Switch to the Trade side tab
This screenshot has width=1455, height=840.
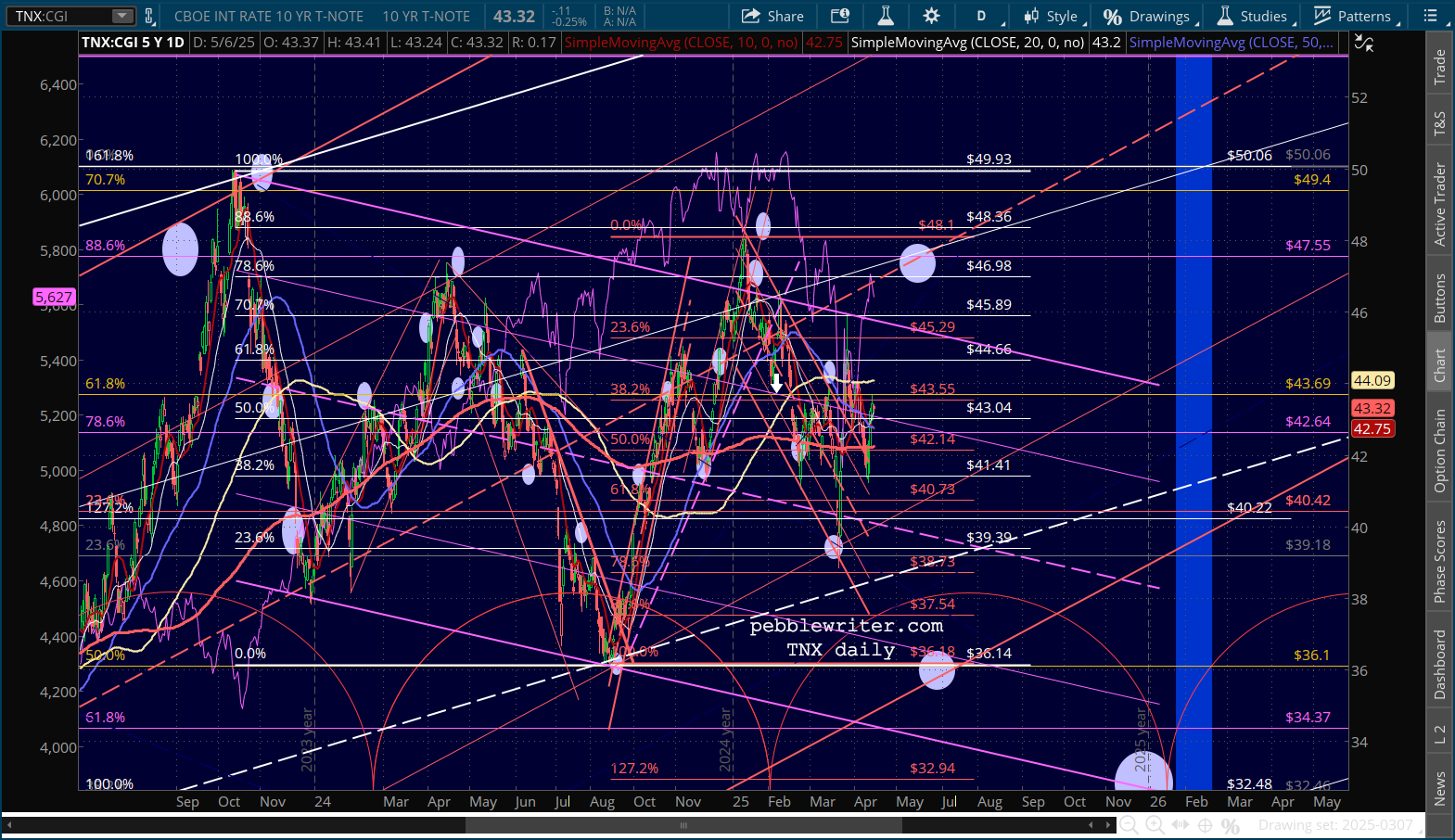point(1439,67)
